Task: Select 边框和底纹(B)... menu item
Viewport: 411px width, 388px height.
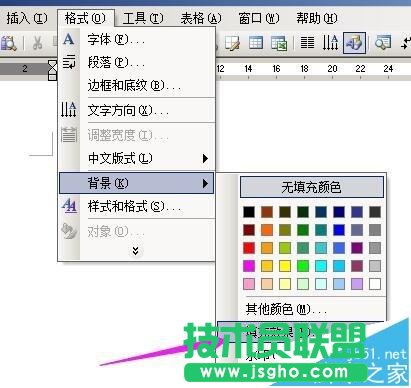Action: pos(137,85)
